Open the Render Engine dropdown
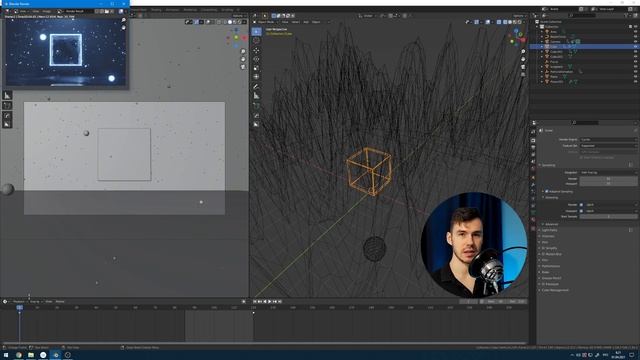The image size is (640, 360). (608, 140)
